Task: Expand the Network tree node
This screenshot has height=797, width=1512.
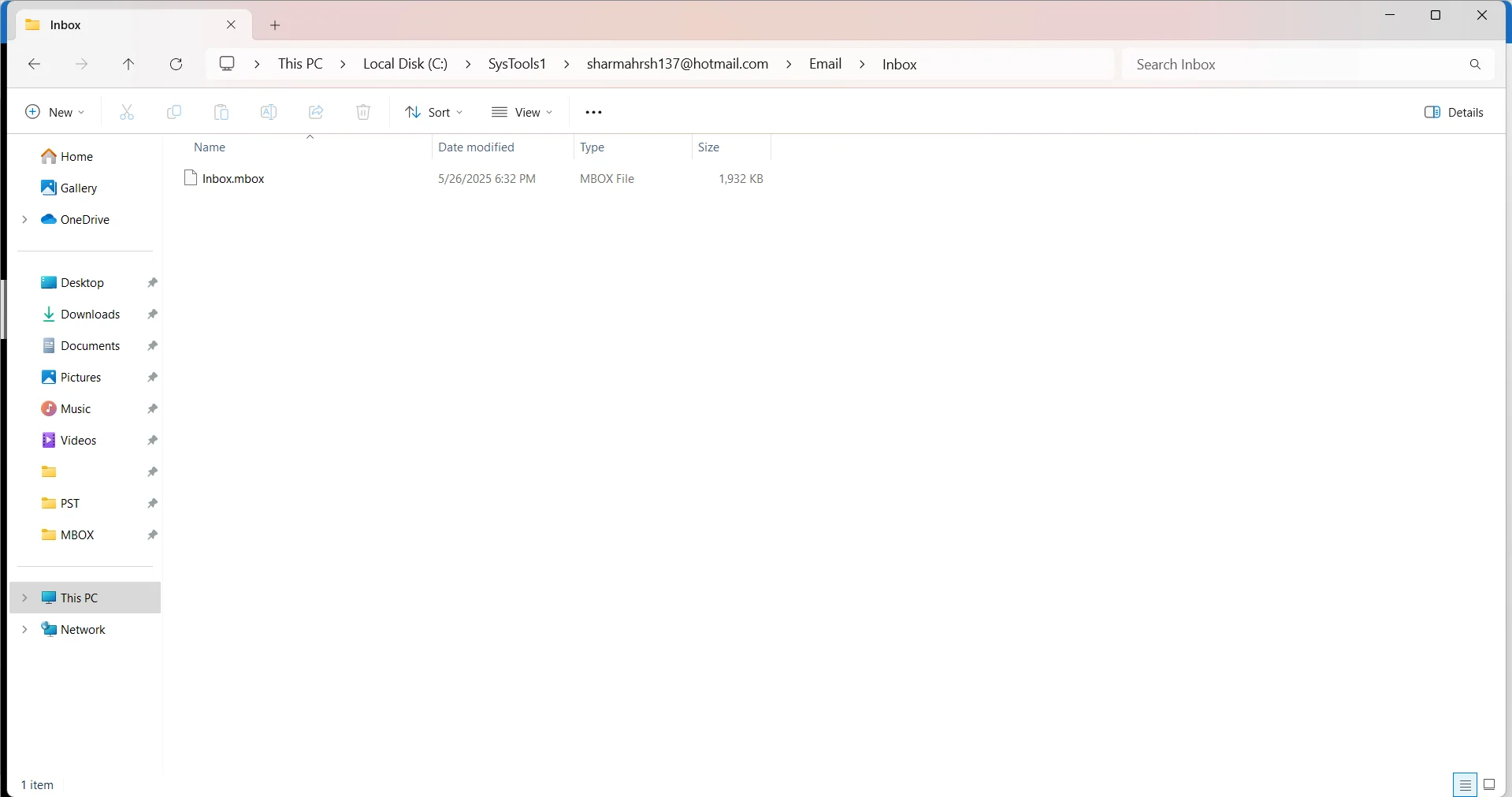Action: pos(24,629)
